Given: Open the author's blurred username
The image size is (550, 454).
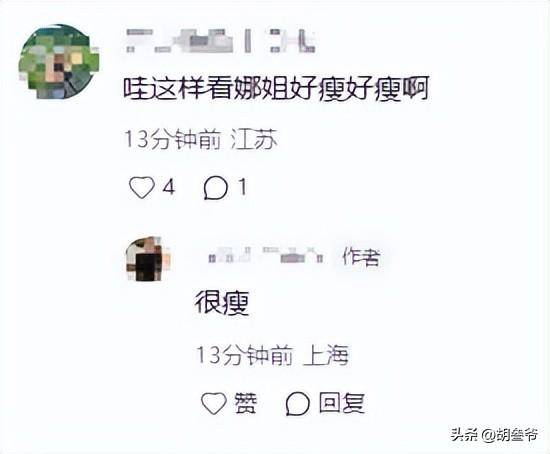Looking at the screenshot, I should (266, 255).
